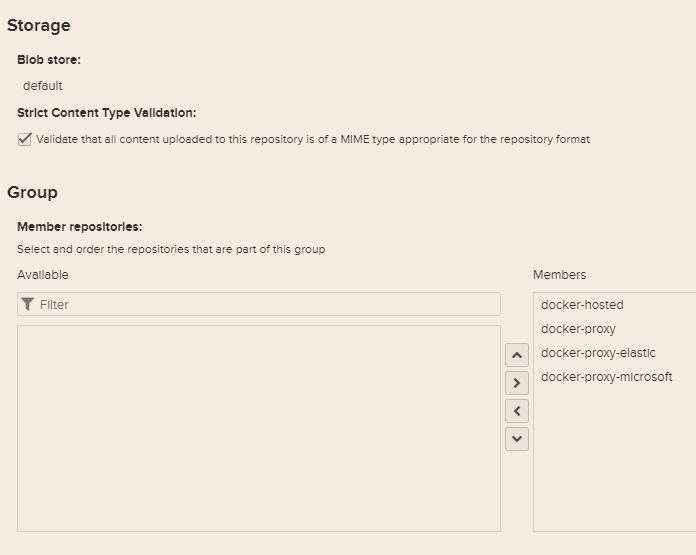
Task: Click the funnel icon in the Filter box
Action: click(28, 304)
